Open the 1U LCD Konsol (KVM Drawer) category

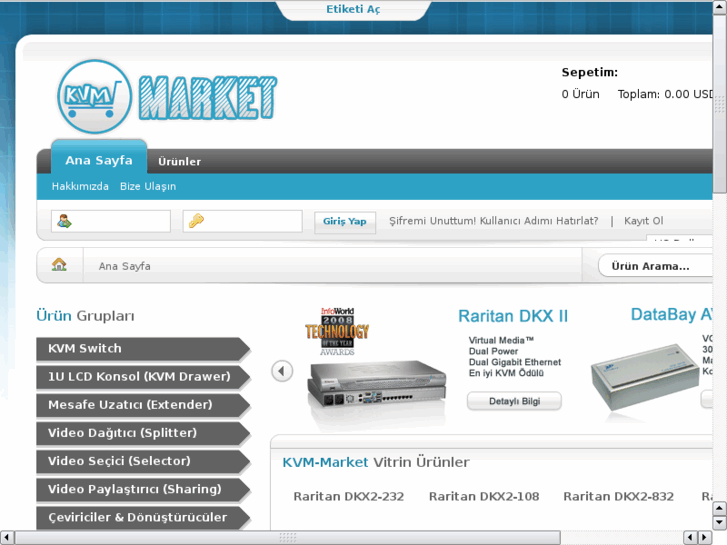click(143, 377)
